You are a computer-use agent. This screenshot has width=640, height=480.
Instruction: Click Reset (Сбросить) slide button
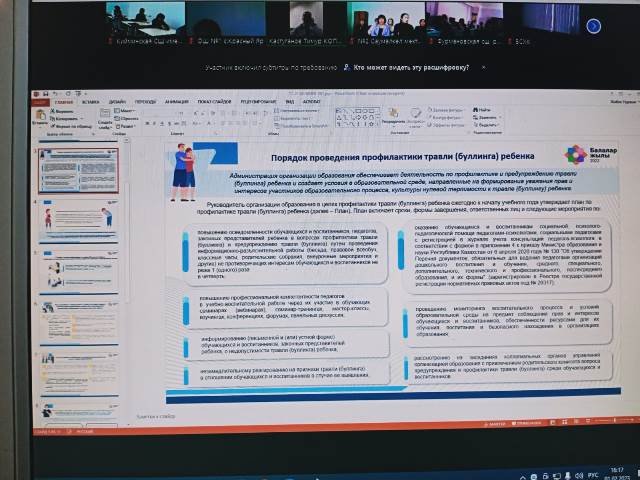coord(127,118)
